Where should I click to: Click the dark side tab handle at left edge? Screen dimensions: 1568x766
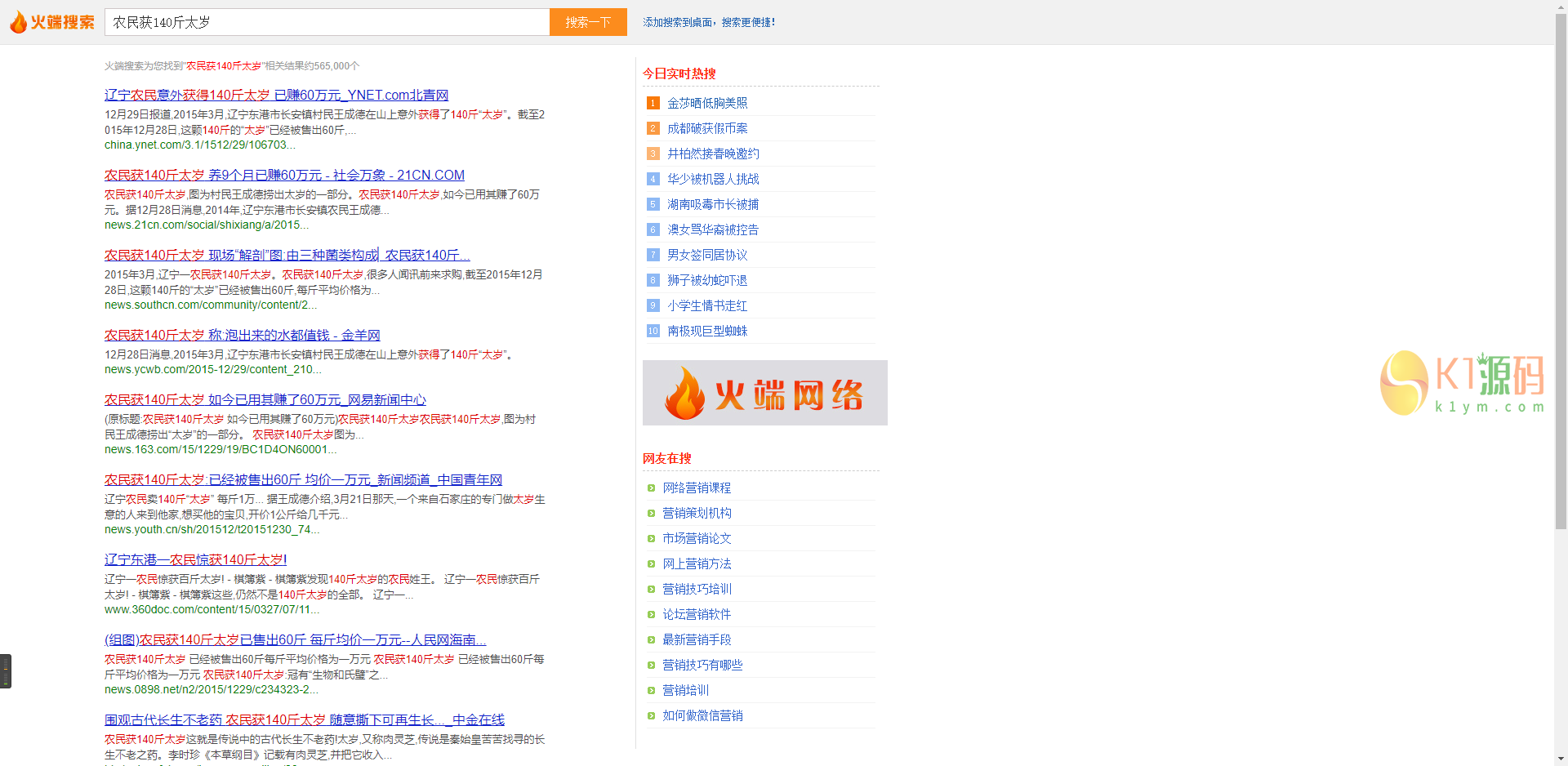(6, 671)
